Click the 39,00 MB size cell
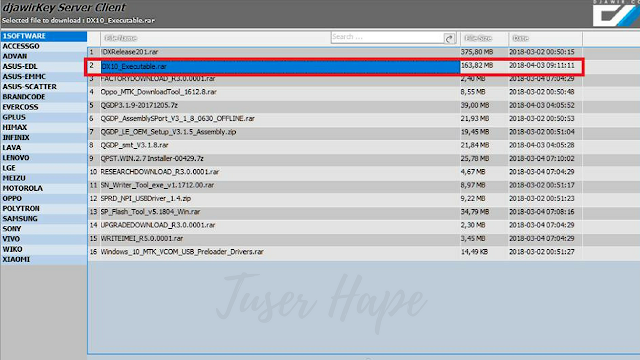 pyautogui.click(x=475, y=105)
